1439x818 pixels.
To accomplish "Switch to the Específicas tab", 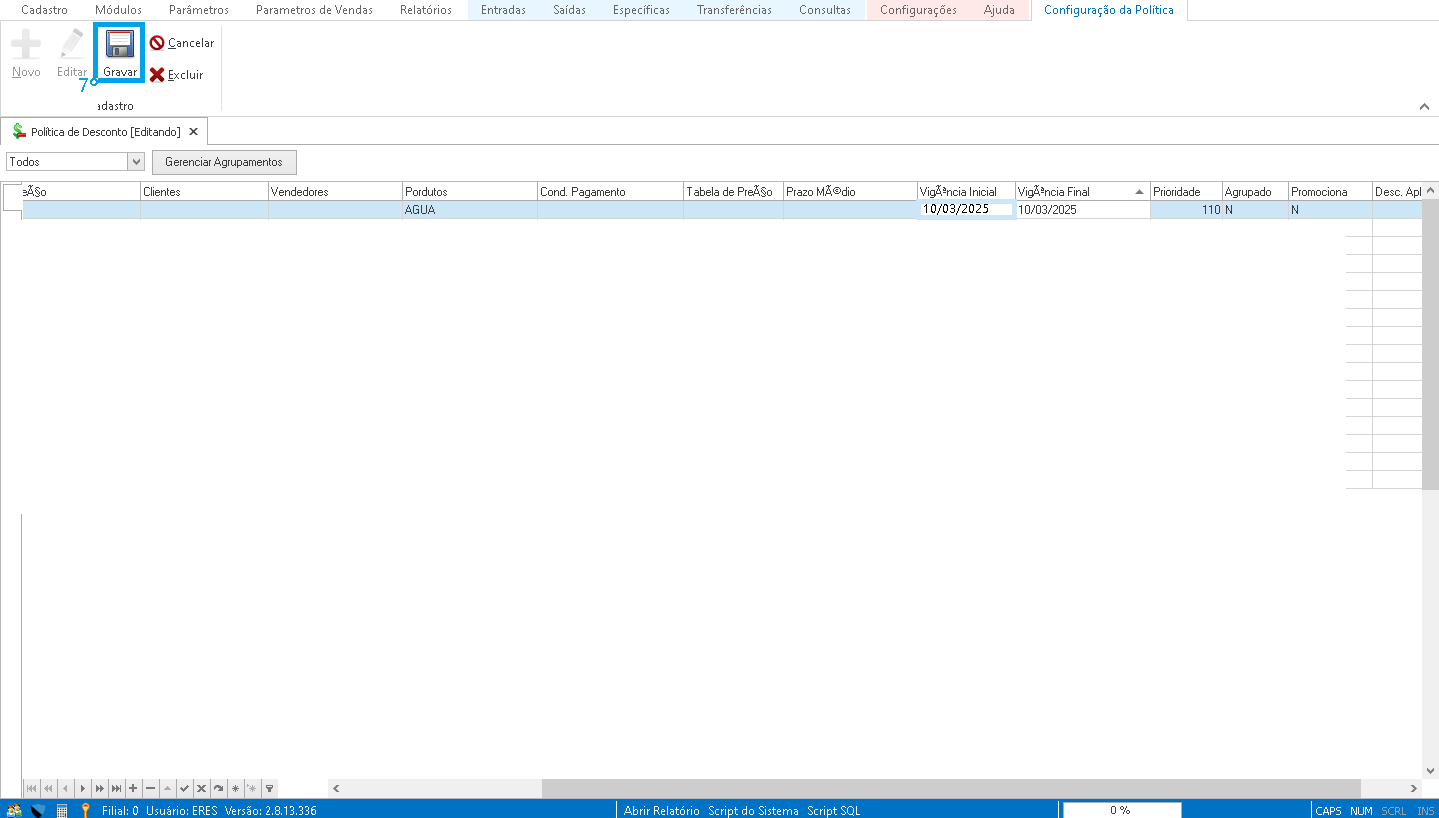I will (641, 10).
